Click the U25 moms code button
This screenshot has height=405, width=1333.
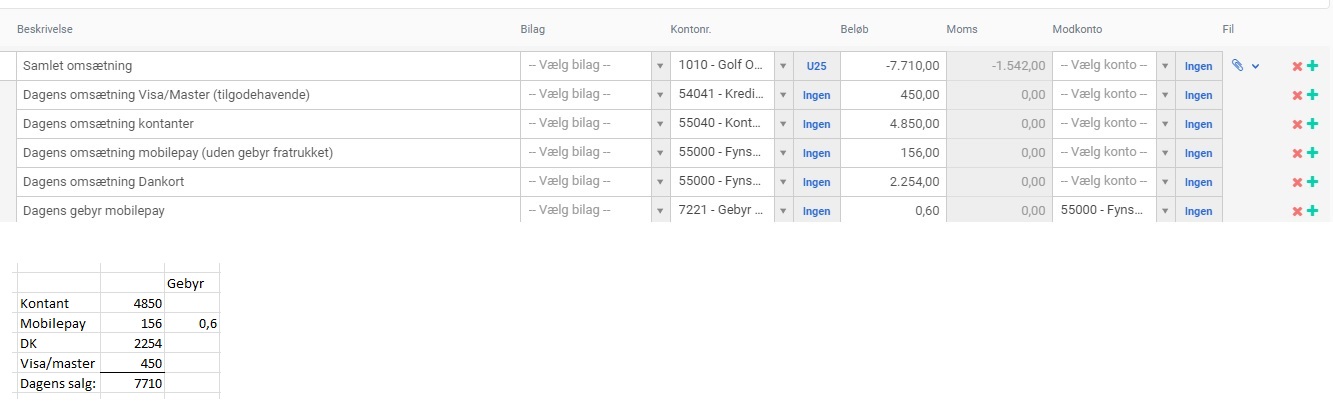[816, 66]
